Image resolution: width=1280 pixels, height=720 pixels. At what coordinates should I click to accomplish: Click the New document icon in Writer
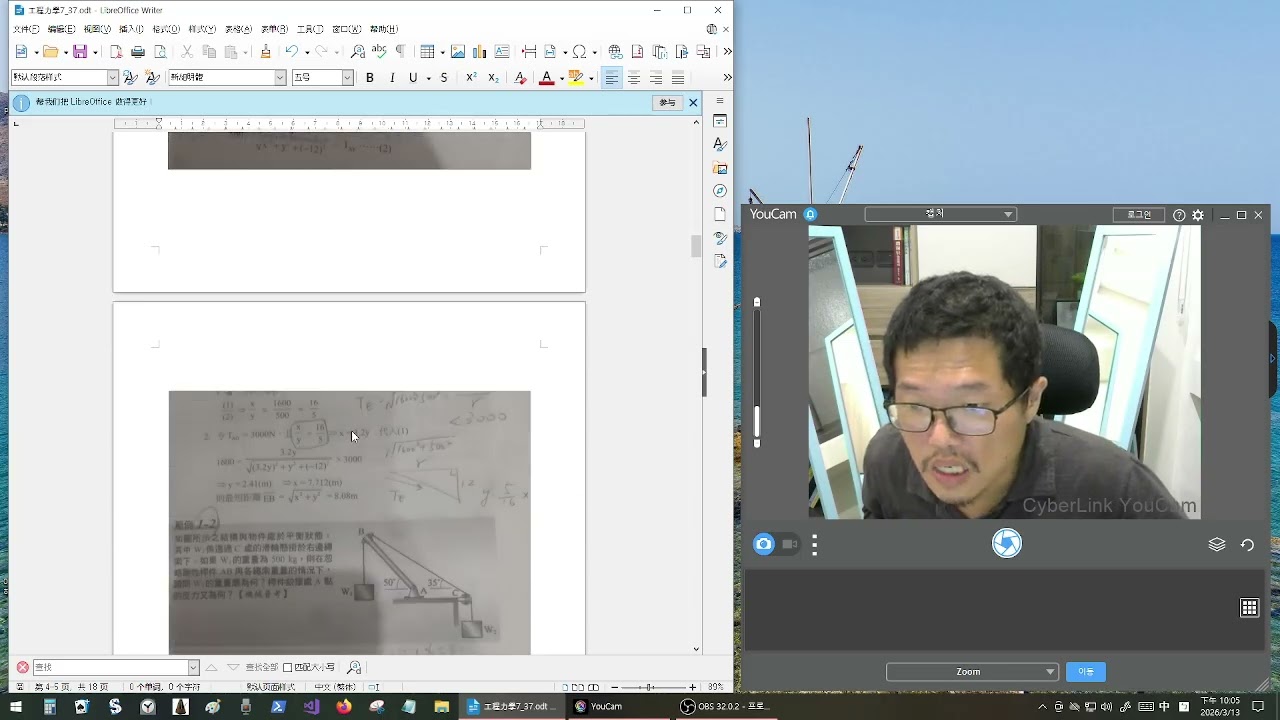click(22, 52)
